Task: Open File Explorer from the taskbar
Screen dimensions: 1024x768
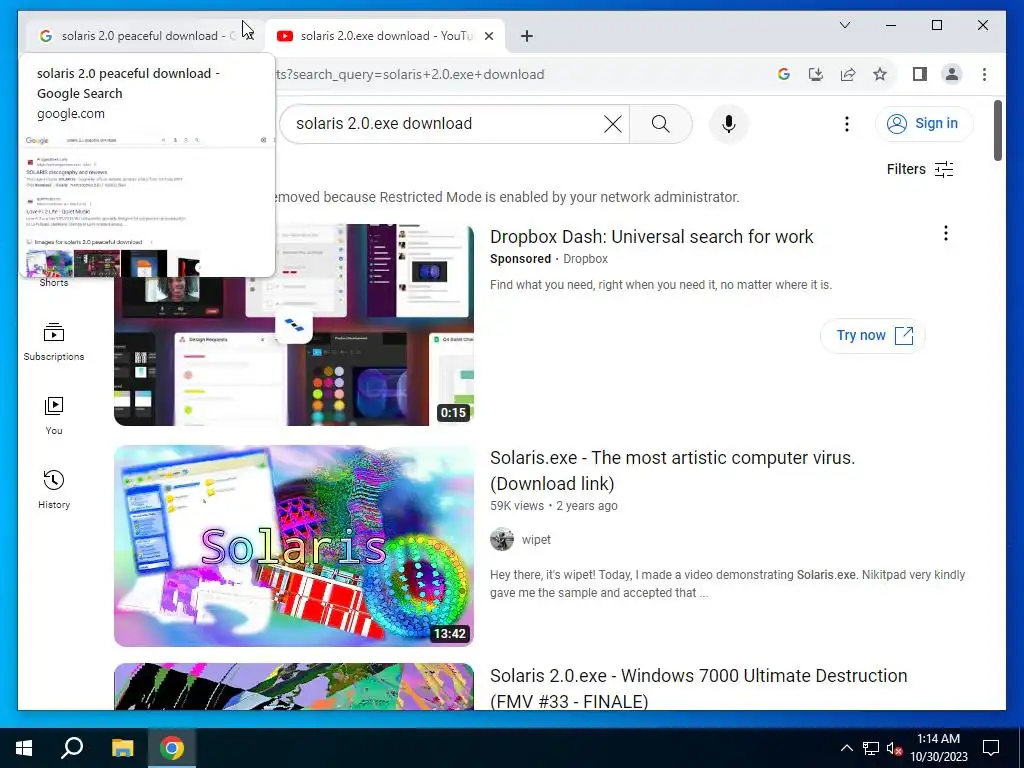Action: [x=122, y=748]
